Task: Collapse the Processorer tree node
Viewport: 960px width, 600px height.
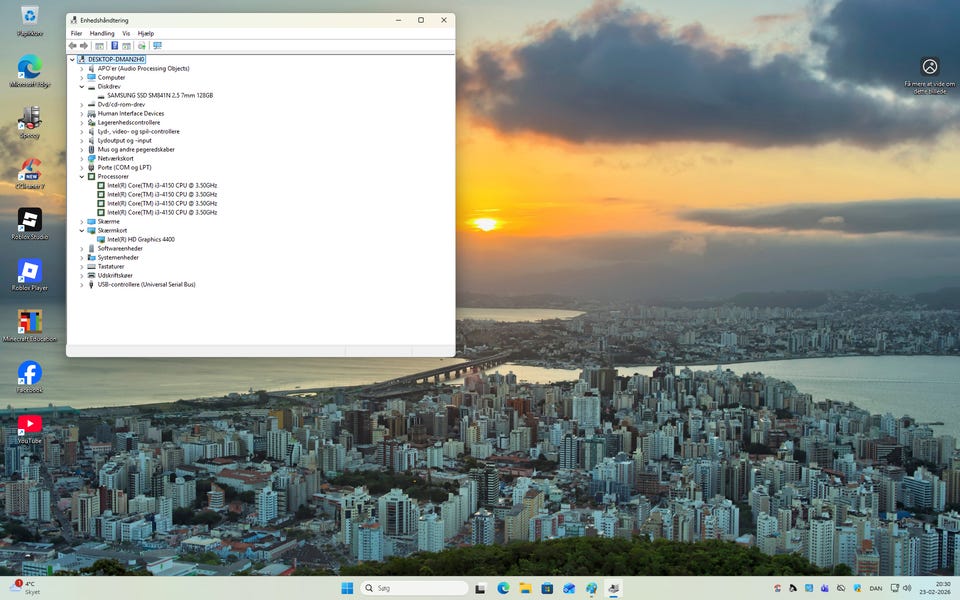Action: point(81,177)
